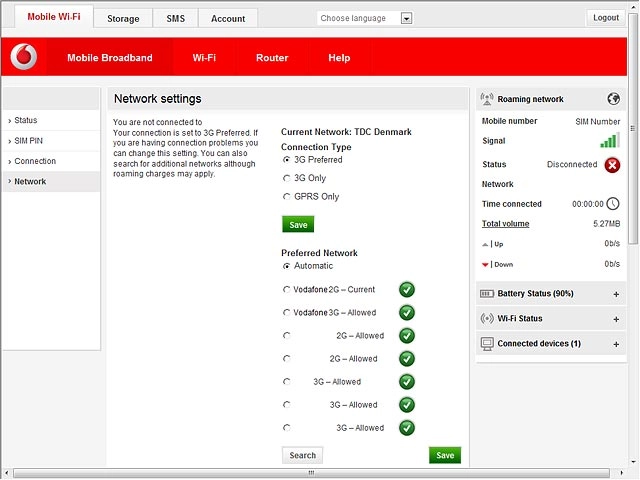Select the last 3G – Allowed radio
The image size is (640, 480).
[x=287, y=428]
